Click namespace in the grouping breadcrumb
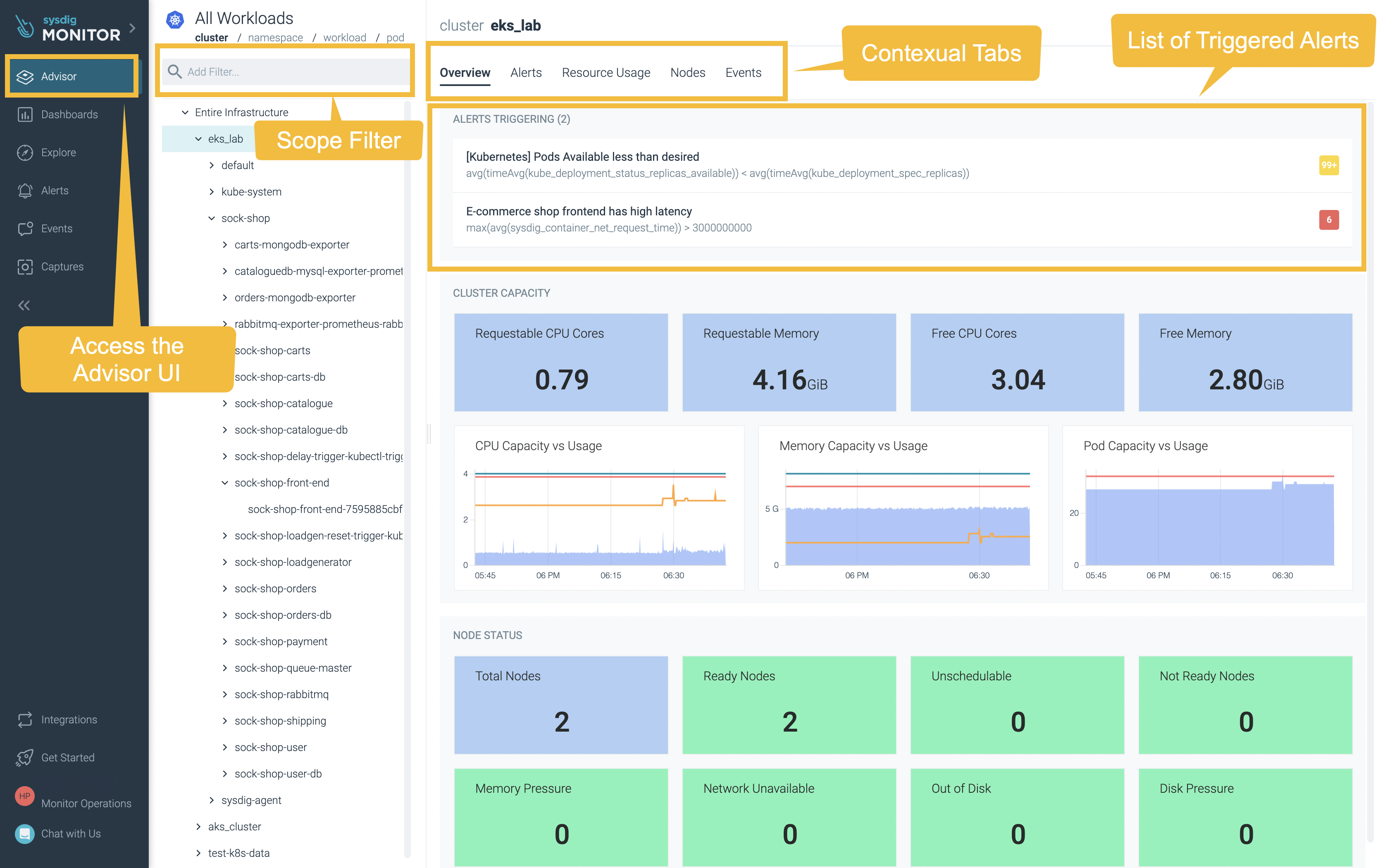Screen dimensions: 1385x868 coord(276,38)
